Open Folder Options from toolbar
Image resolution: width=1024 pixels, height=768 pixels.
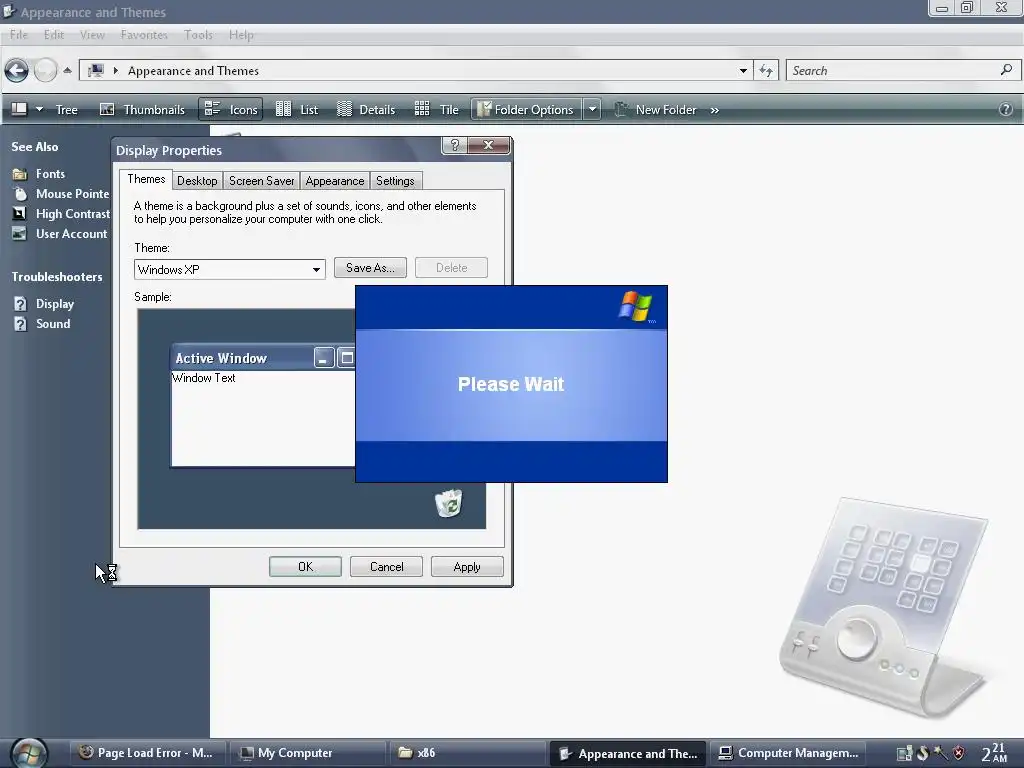(x=526, y=110)
